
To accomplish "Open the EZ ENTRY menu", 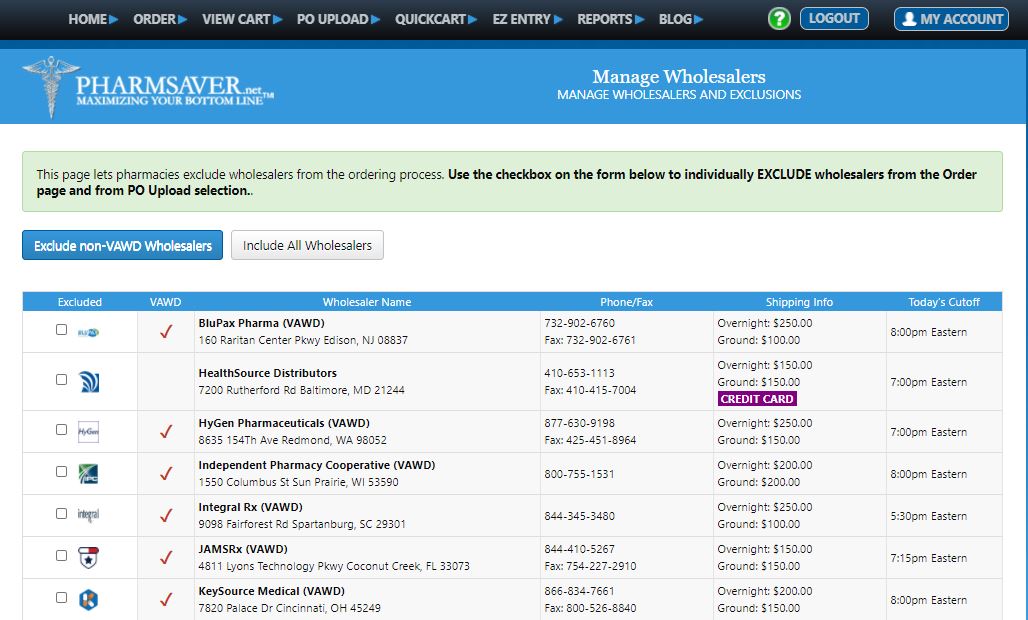I will pos(528,19).
